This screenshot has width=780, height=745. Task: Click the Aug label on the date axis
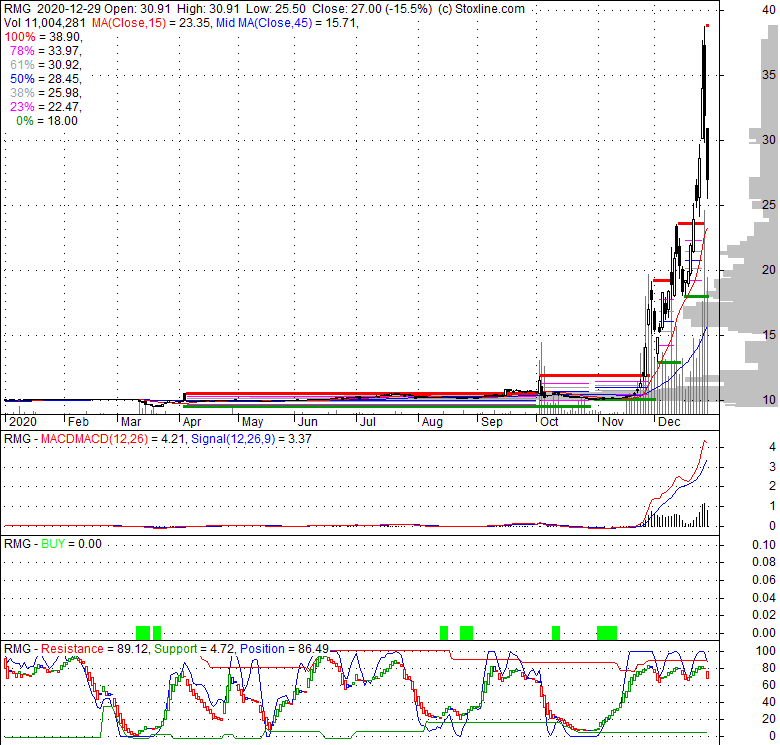[432, 422]
